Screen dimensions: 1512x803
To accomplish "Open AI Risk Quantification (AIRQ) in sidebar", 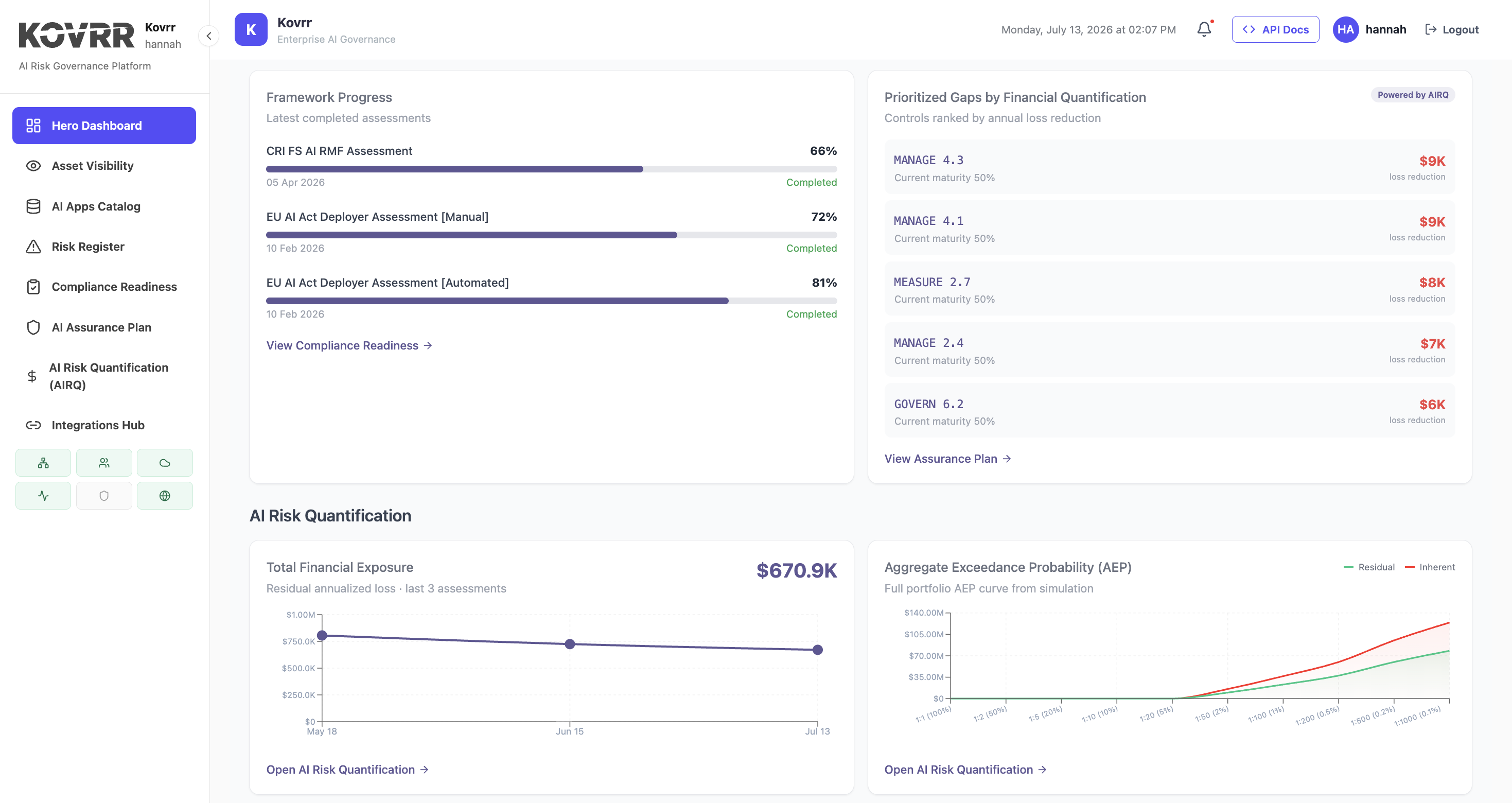I will 104,376.
